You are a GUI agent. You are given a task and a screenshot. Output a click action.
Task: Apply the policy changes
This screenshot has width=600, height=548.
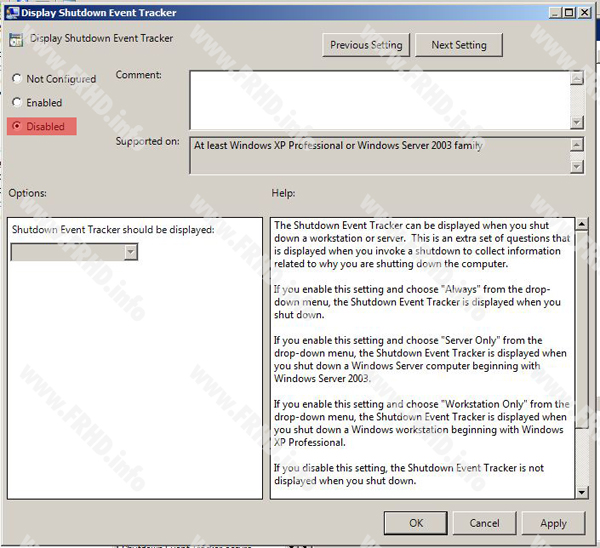553,523
